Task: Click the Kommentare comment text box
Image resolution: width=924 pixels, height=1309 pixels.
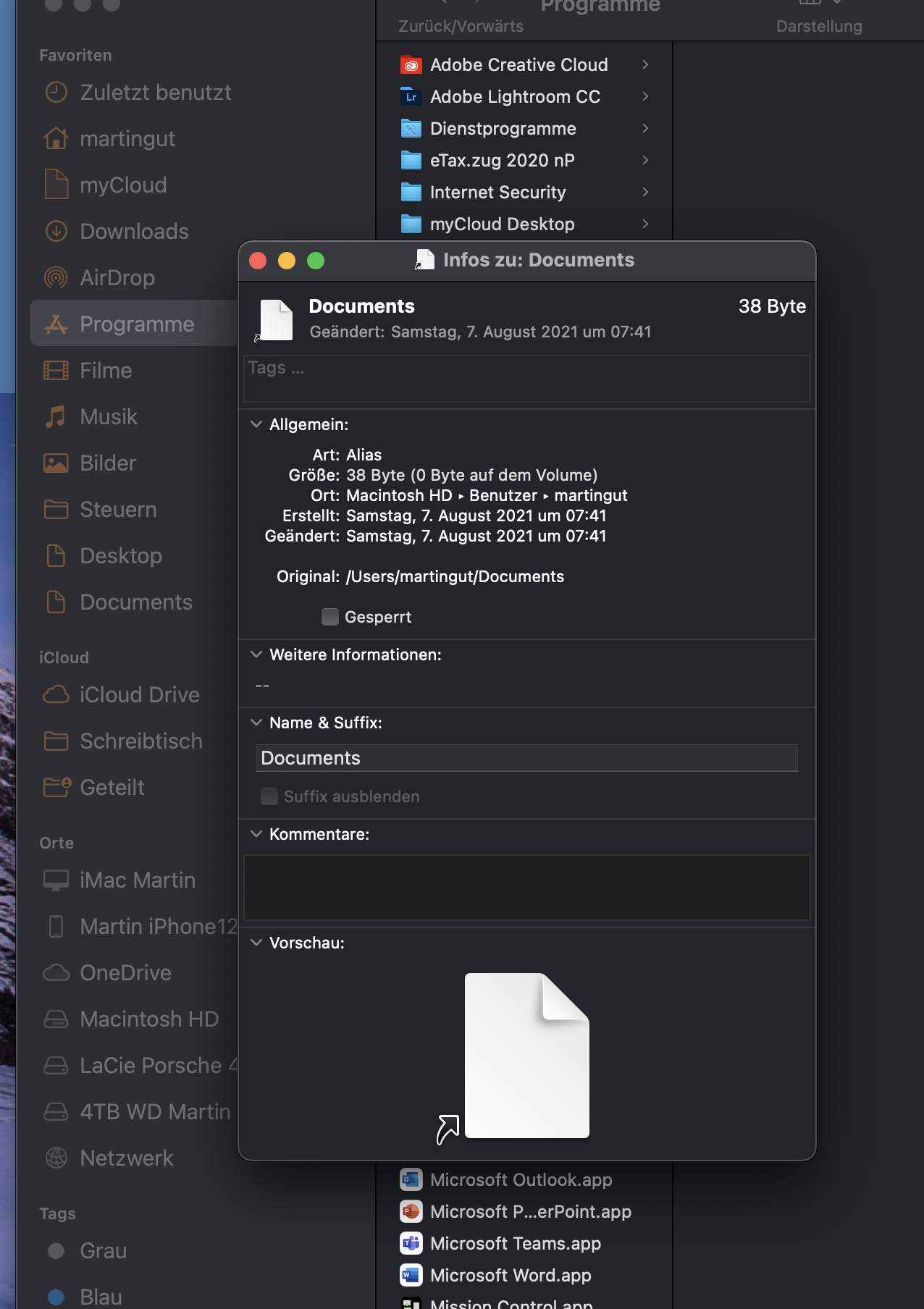Action: click(x=527, y=888)
